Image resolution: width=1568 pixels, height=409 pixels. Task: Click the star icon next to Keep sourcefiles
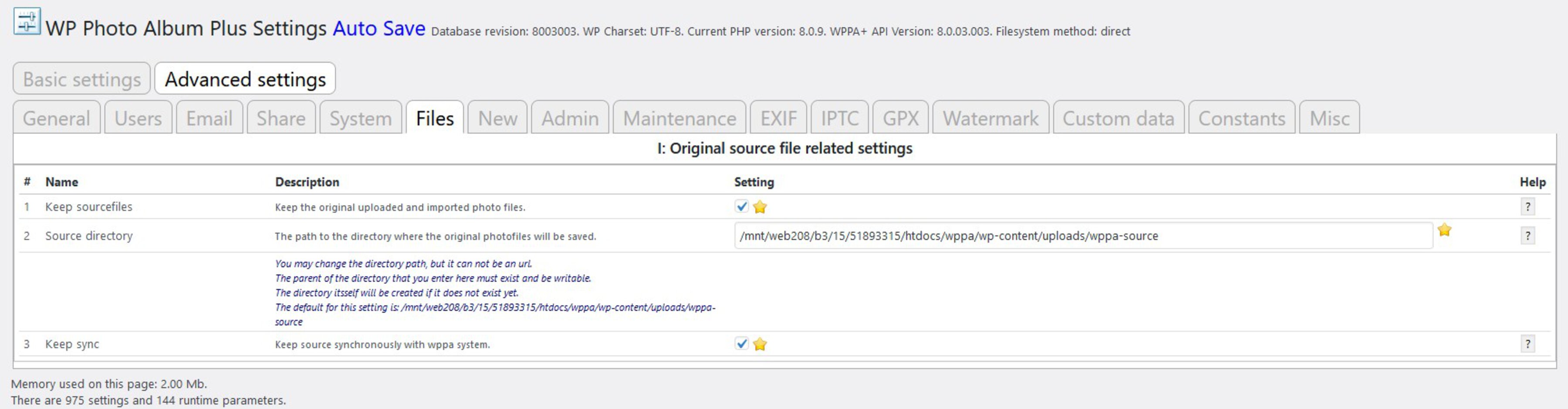760,207
